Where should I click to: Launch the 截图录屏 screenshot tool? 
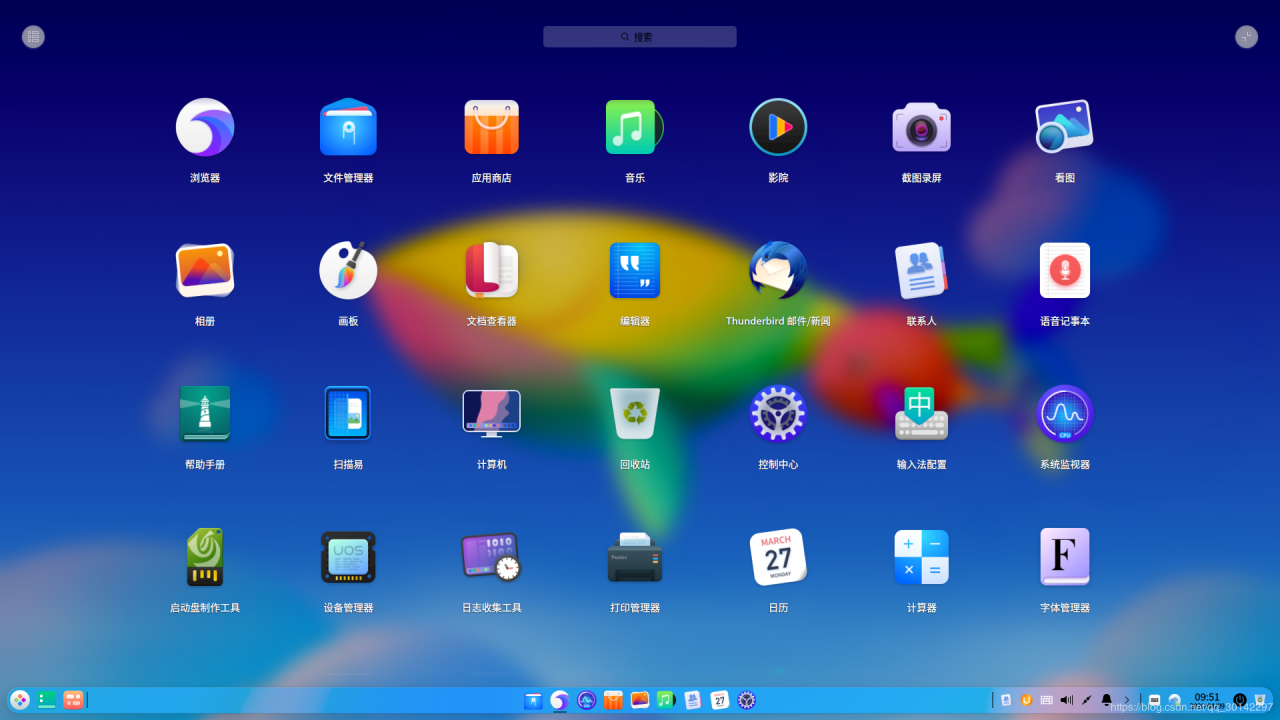click(921, 127)
